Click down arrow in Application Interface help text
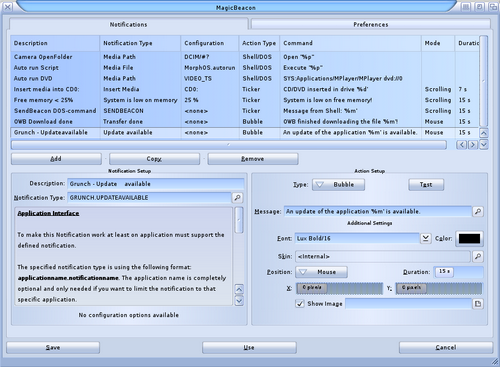The image size is (500, 367). tap(239, 301)
